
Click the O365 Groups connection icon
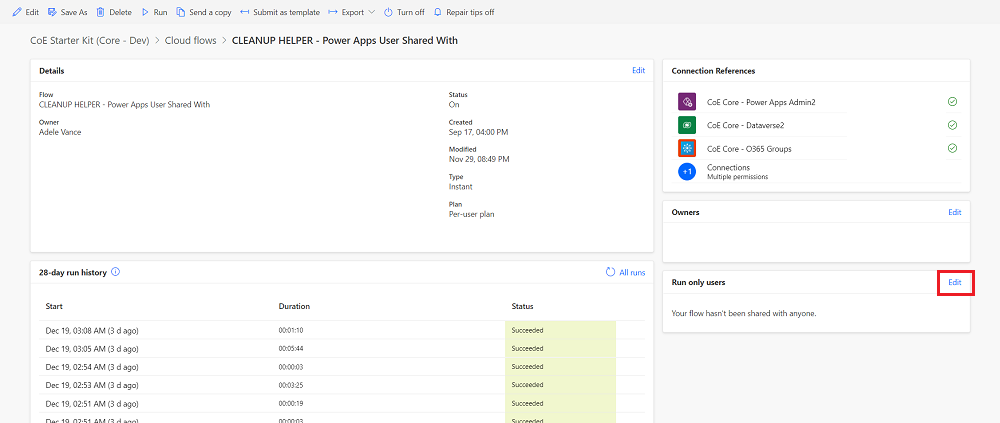pos(686,148)
